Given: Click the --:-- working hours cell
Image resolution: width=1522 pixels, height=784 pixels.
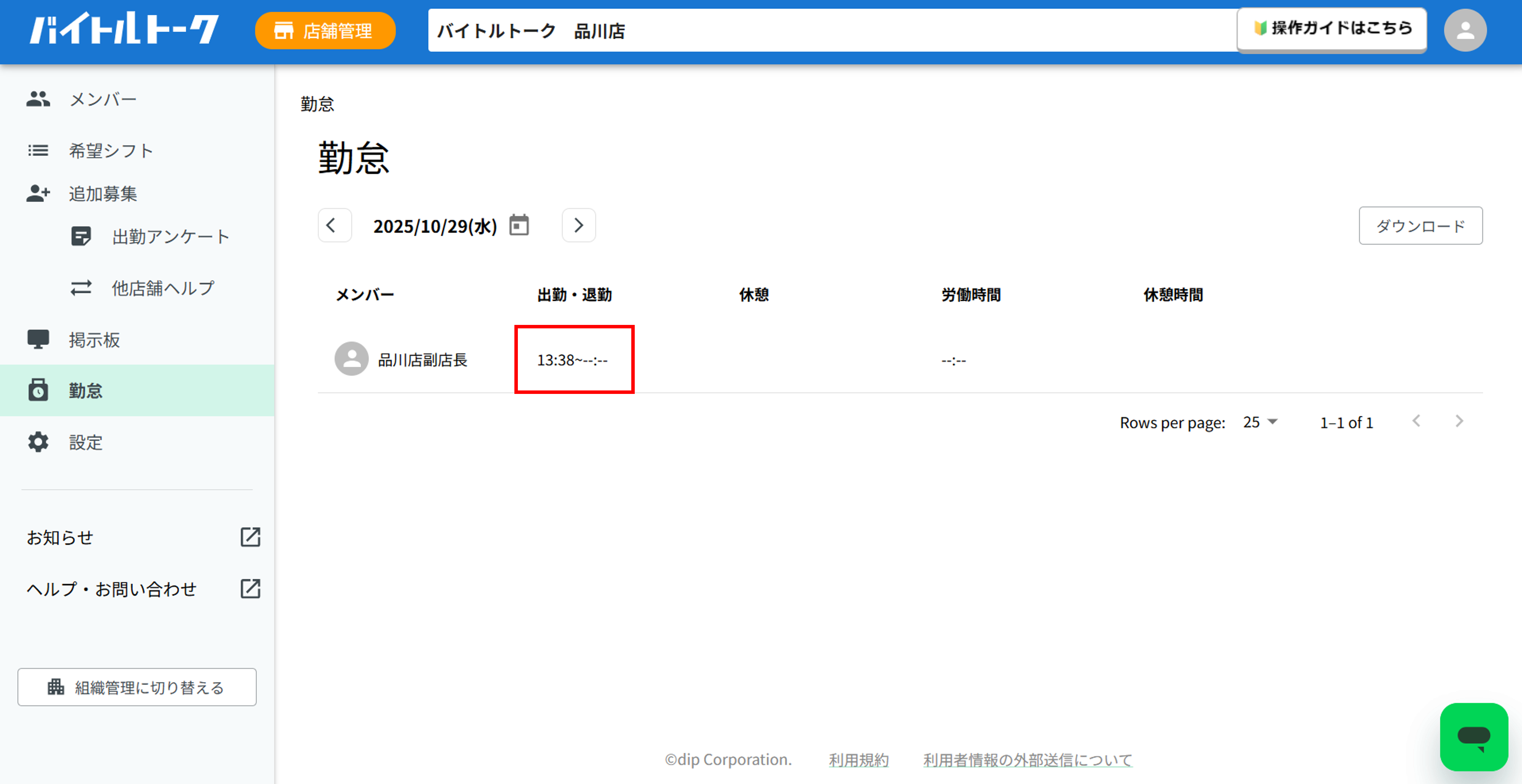Looking at the screenshot, I should click(954, 360).
